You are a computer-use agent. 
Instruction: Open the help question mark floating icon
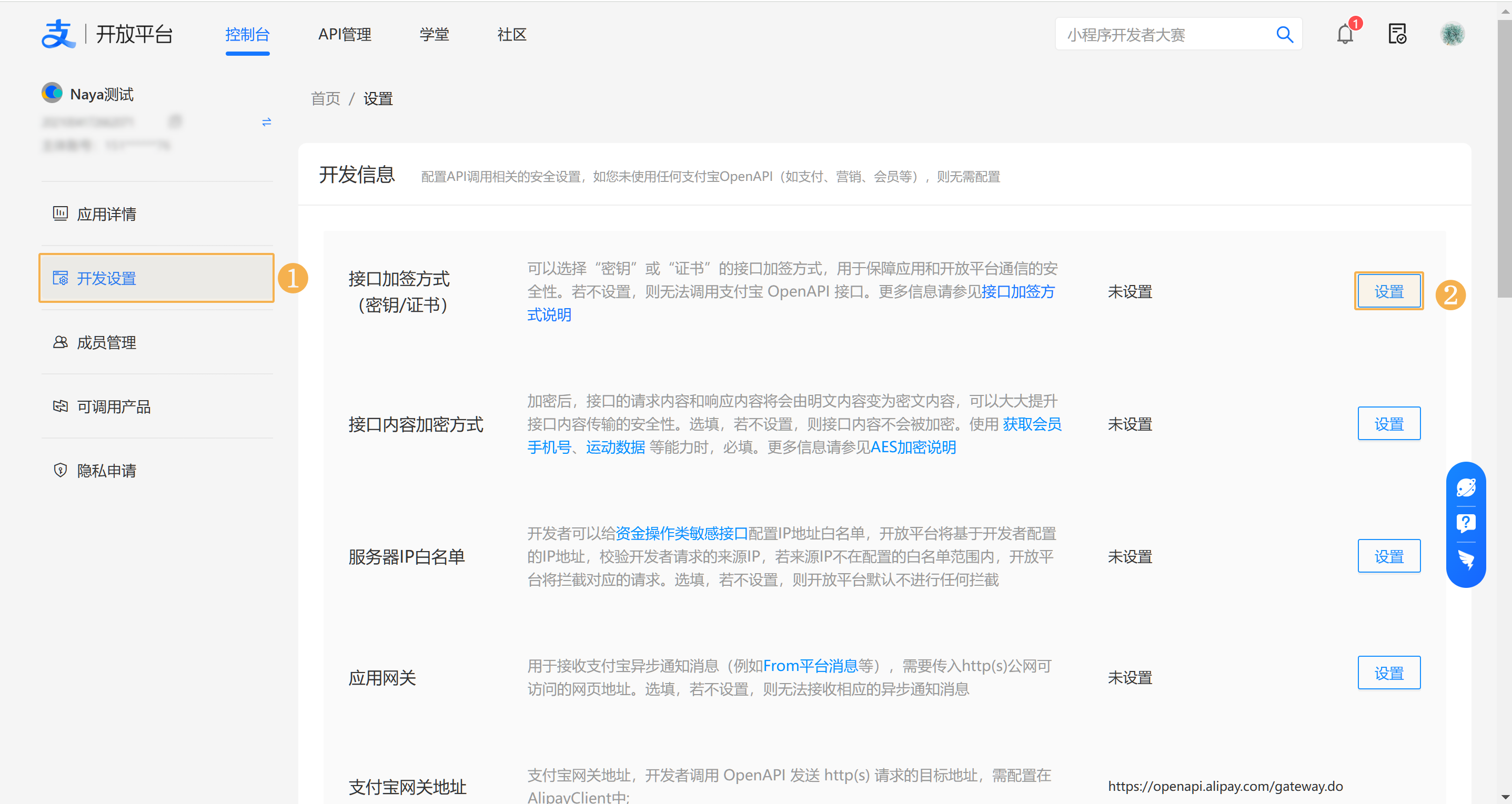(x=1466, y=523)
